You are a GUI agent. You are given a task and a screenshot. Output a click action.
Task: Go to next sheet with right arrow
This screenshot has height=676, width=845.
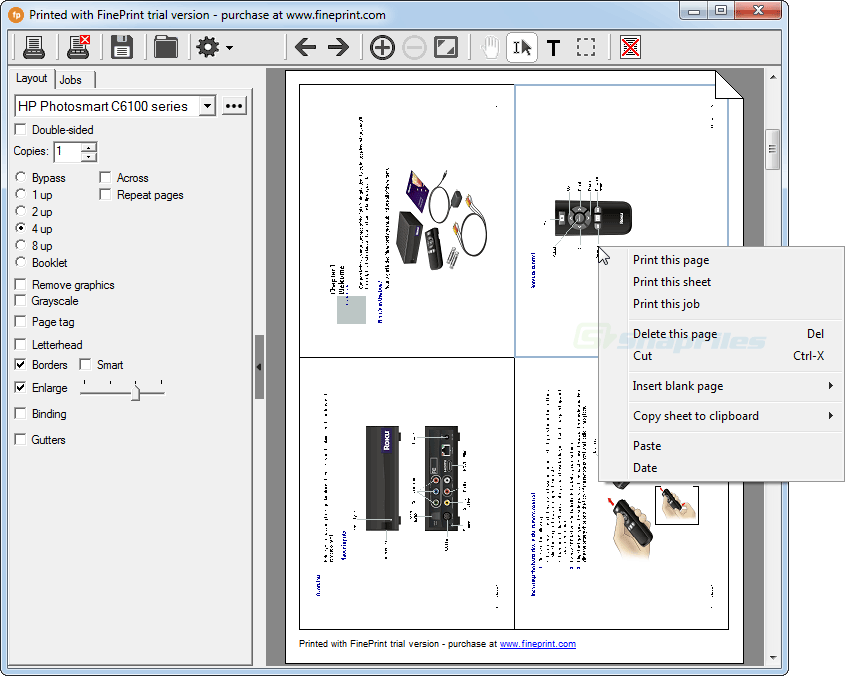click(338, 47)
